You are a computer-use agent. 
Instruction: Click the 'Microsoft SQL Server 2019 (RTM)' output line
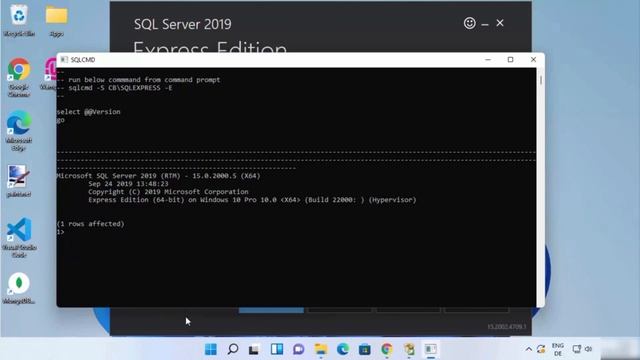tap(158, 176)
